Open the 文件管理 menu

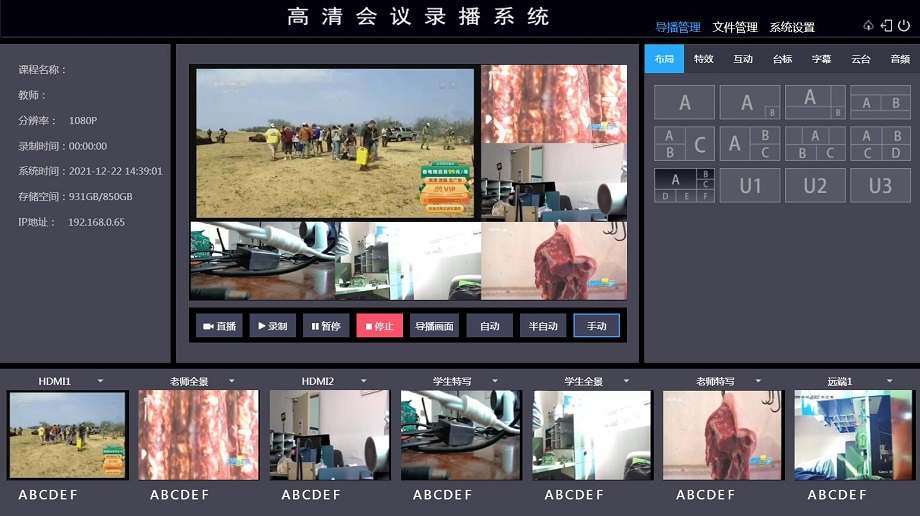734,27
